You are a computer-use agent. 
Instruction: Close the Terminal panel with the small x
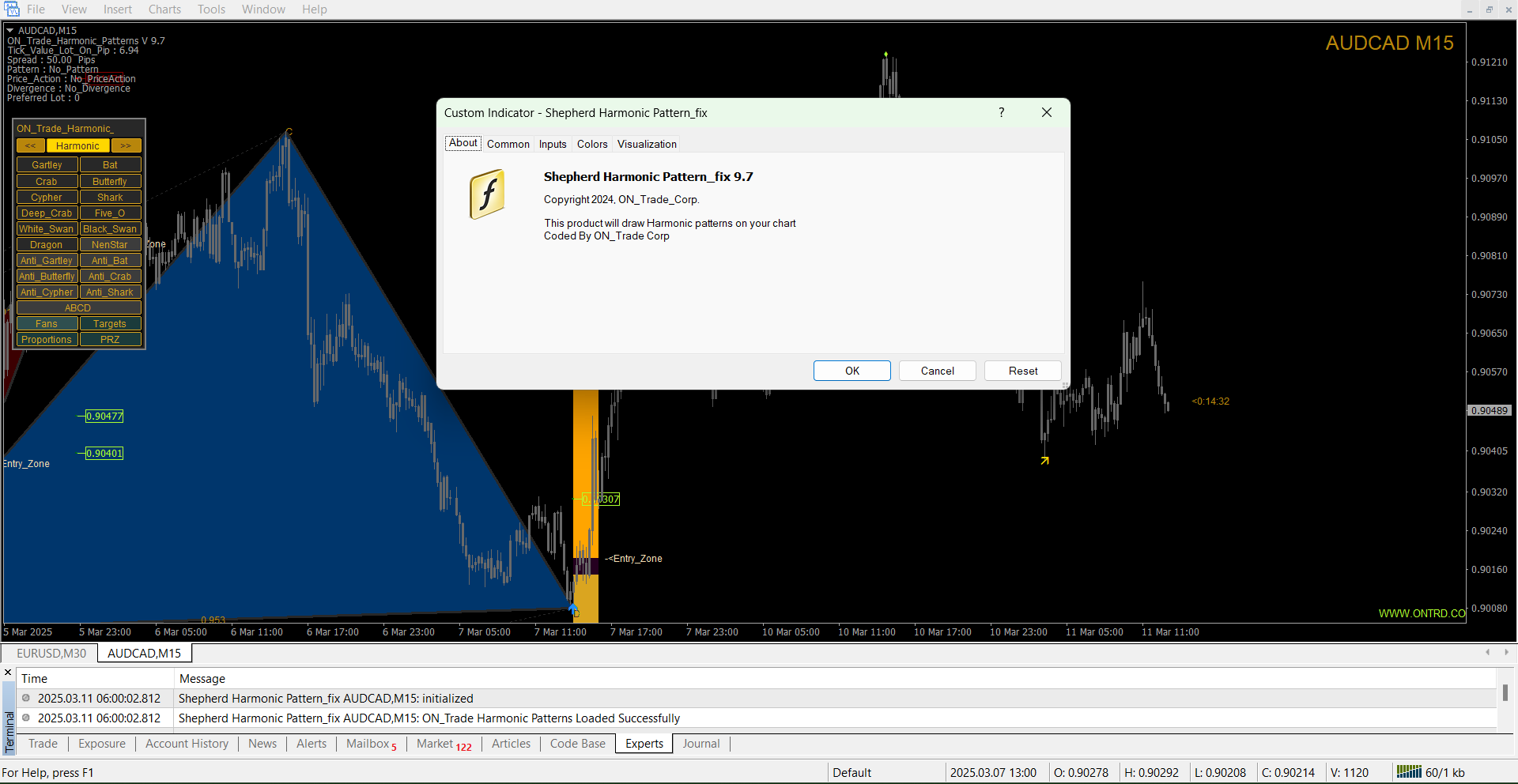pyautogui.click(x=8, y=673)
